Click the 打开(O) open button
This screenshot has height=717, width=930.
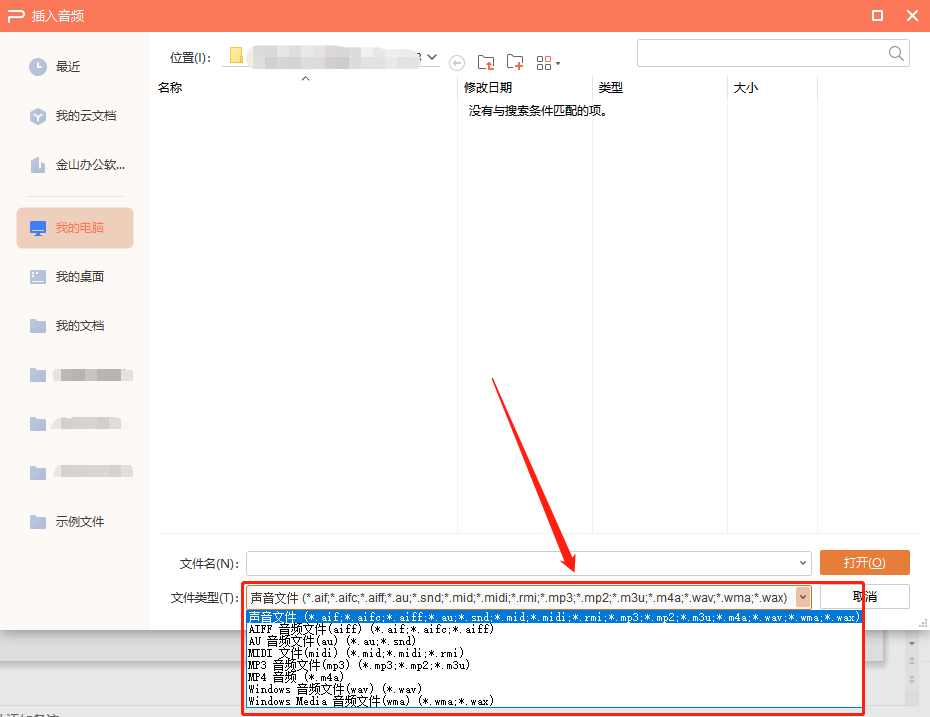(864, 562)
